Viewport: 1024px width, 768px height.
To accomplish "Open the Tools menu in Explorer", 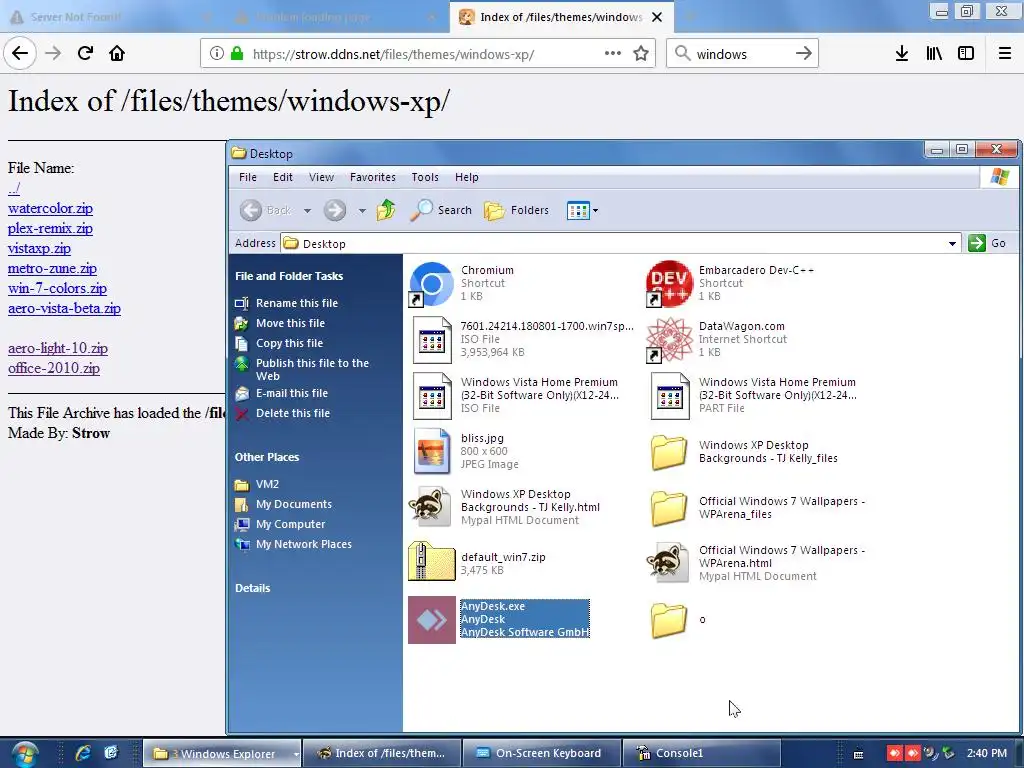I will coord(424,177).
